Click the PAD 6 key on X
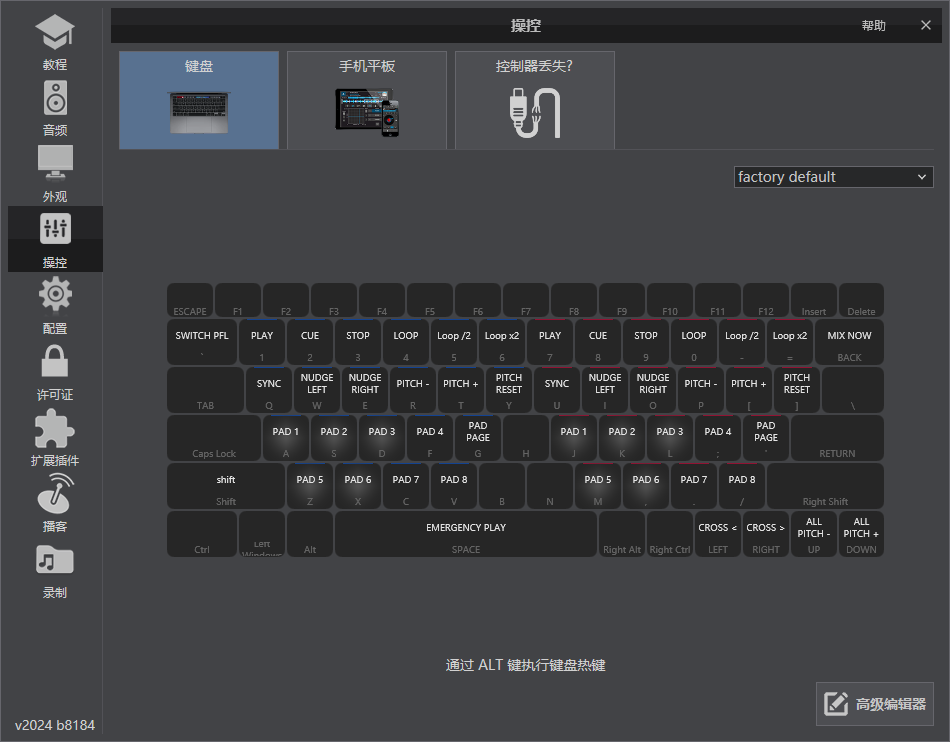Viewport: 950px width, 742px height. click(x=357, y=486)
